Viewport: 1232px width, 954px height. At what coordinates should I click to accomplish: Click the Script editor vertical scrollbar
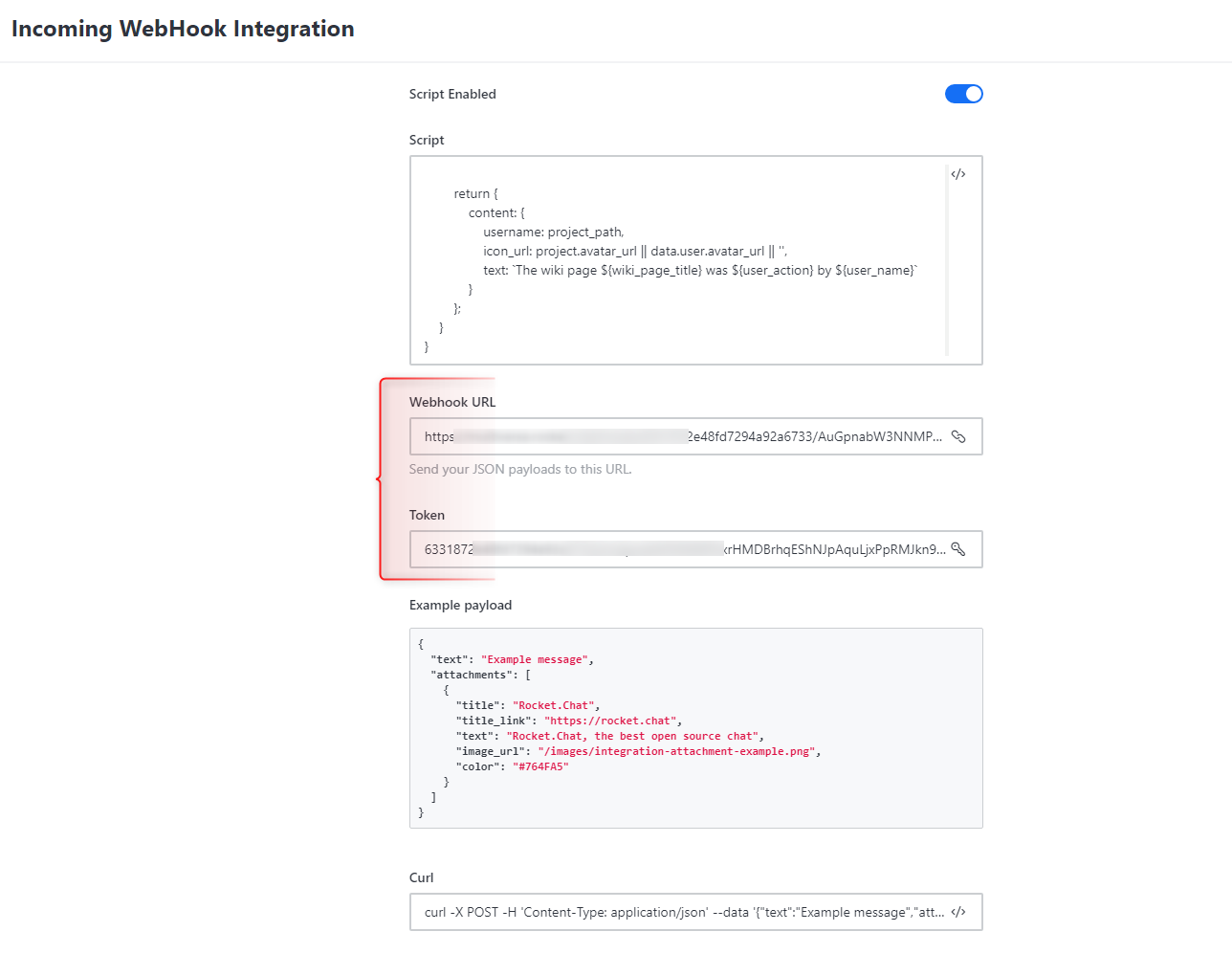(946, 260)
